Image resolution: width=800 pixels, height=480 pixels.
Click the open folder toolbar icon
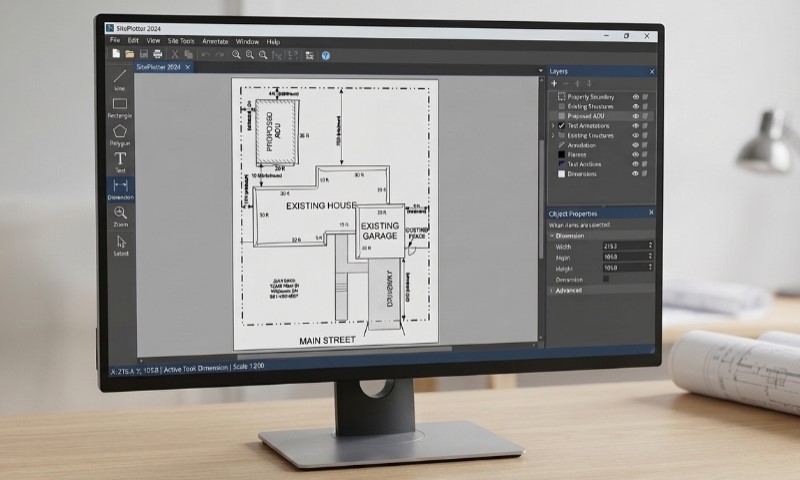[130, 54]
